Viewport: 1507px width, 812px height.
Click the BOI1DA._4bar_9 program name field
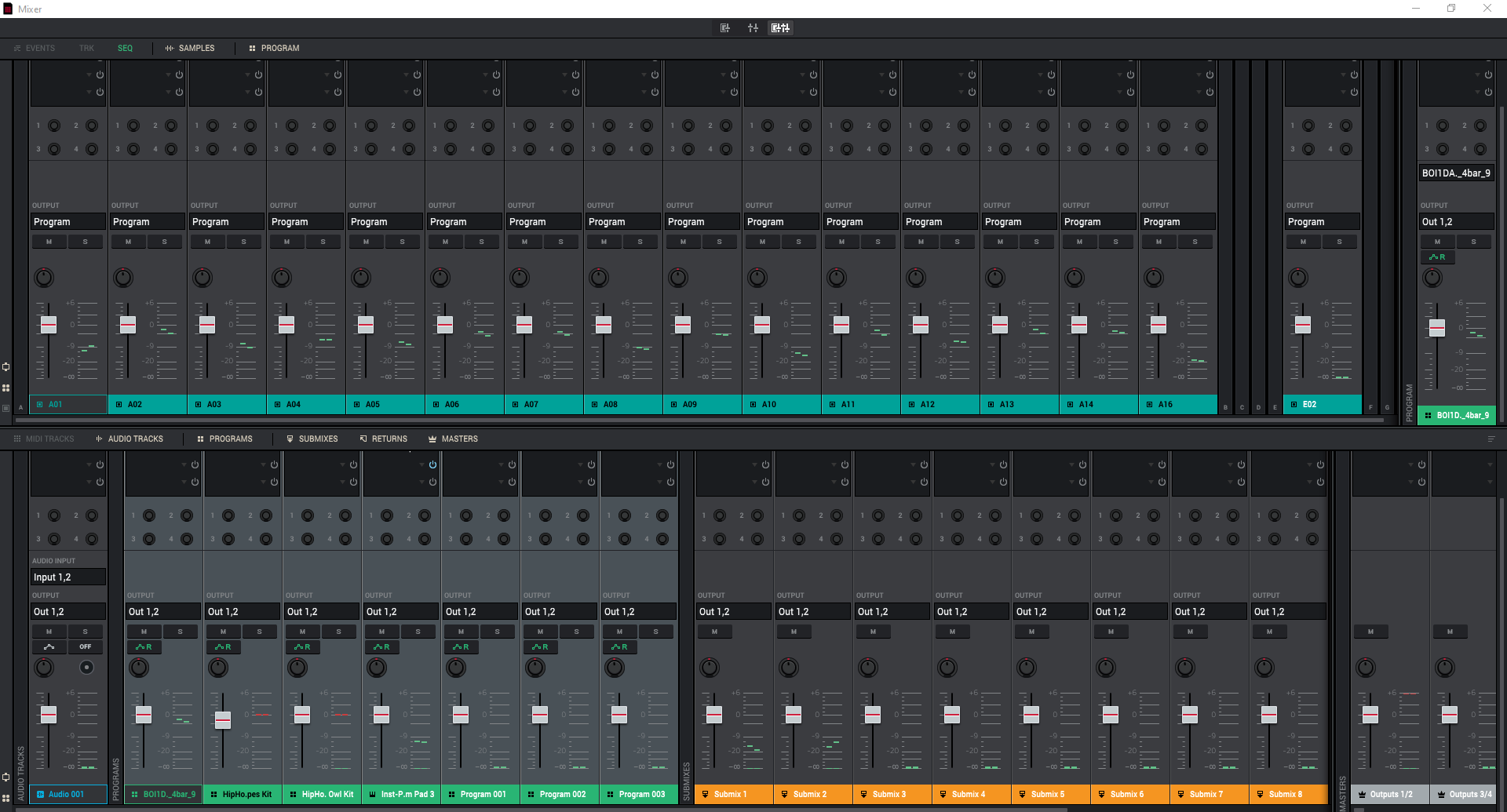point(1457,173)
